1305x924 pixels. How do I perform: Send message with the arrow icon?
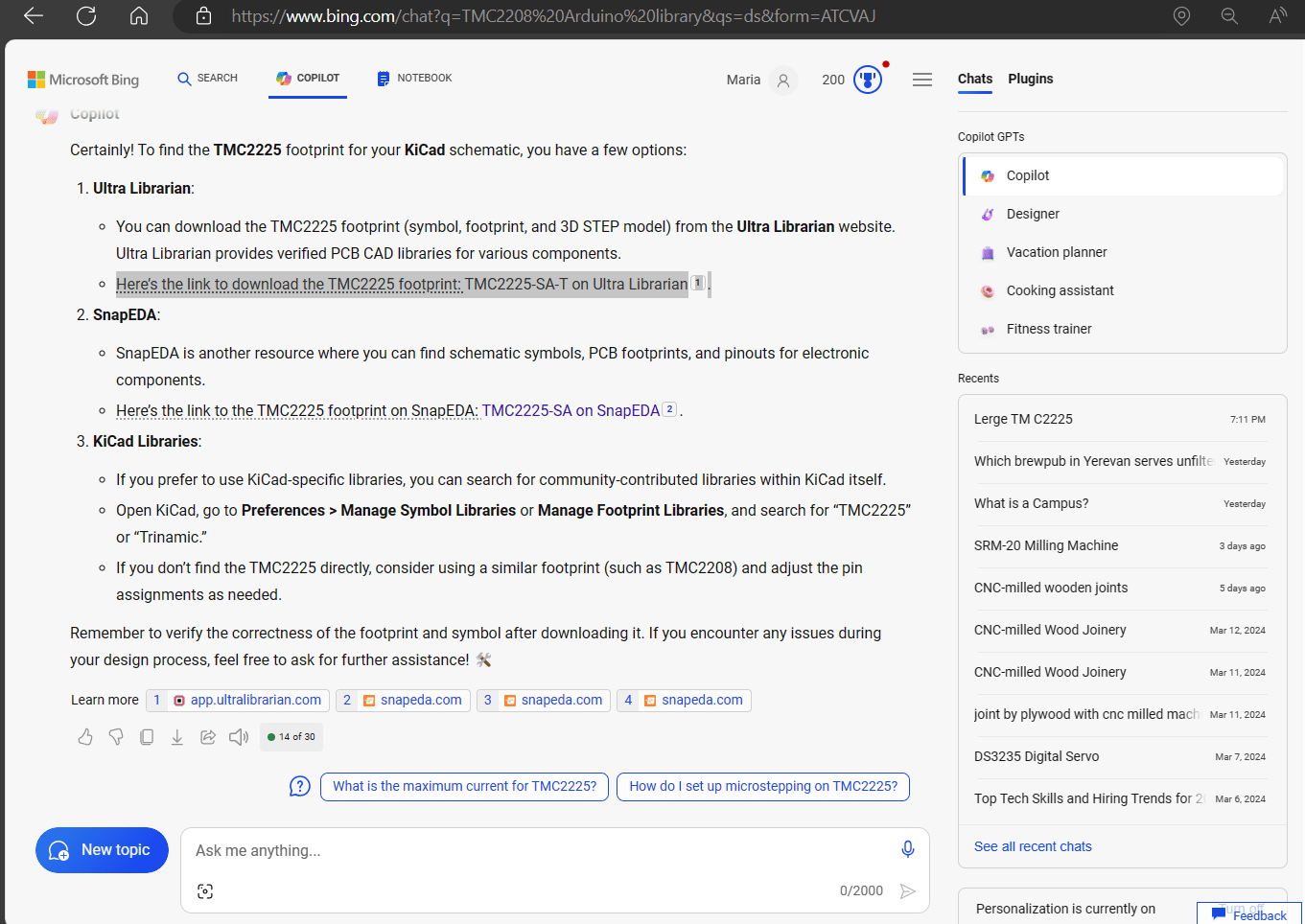coord(907,891)
